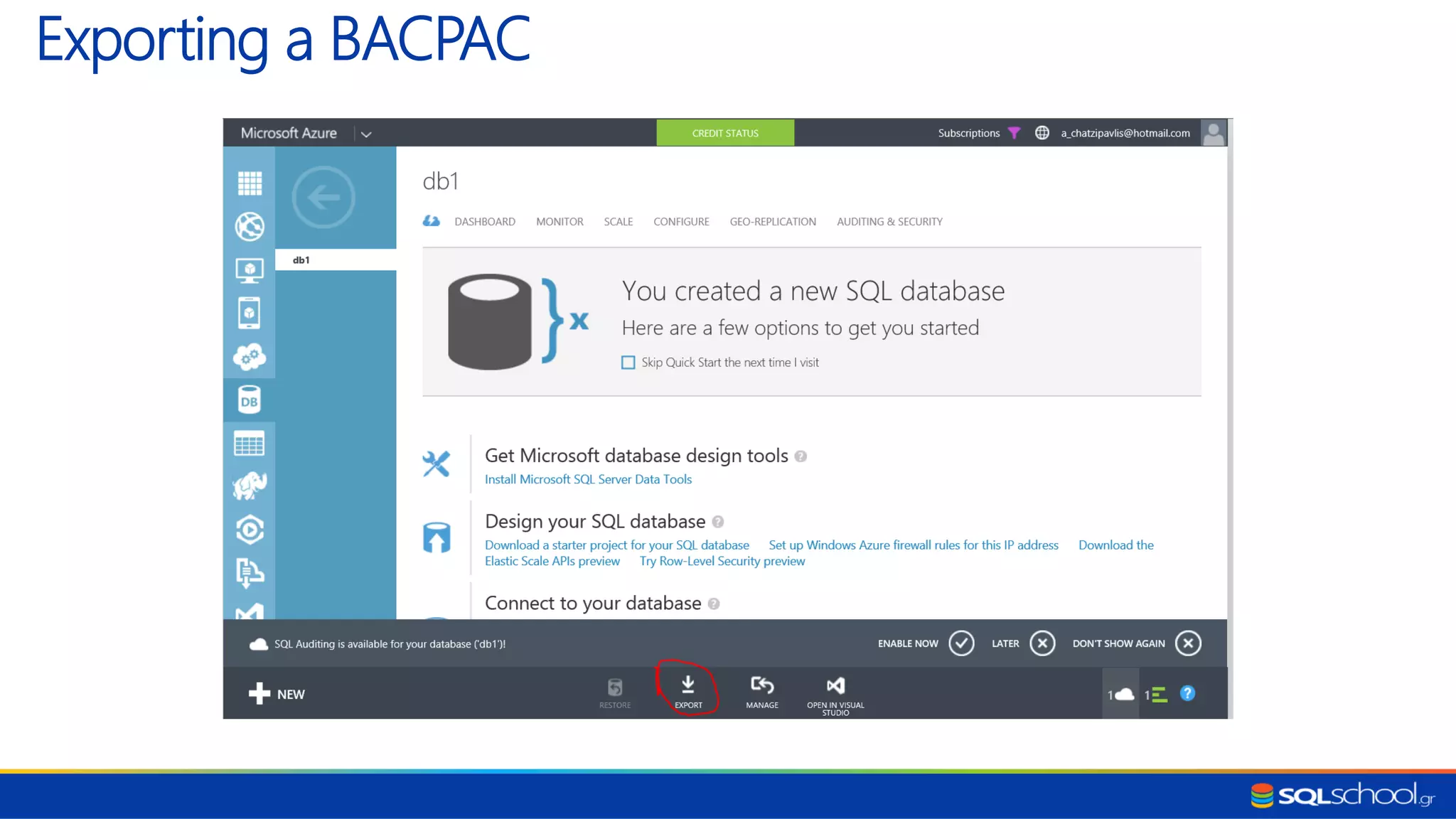Switch to the AUDITING & SECURITY tab
The image size is (1456, 819).
point(889,222)
